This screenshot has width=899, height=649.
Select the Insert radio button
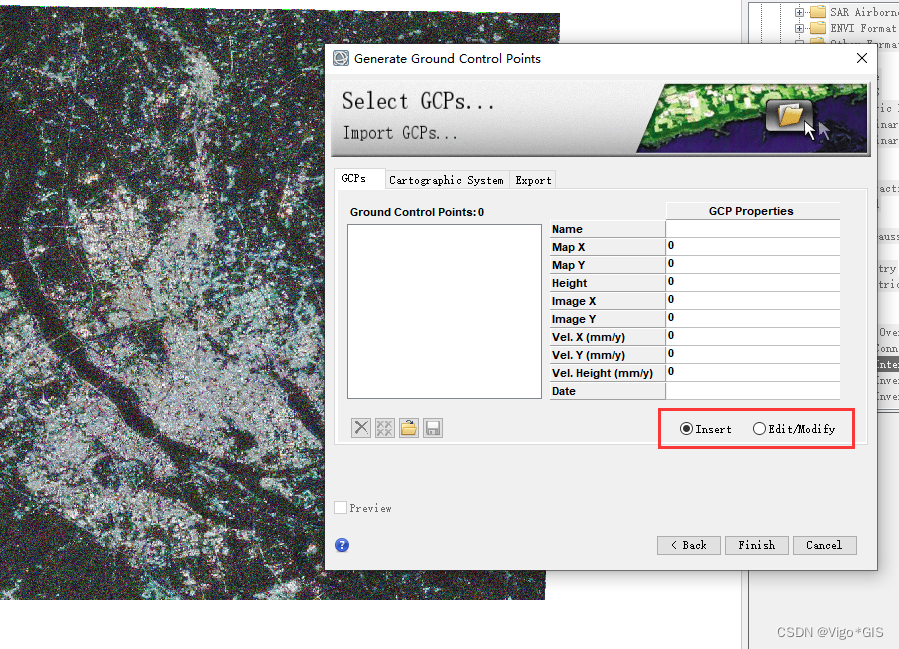click(x=686, y=429)
